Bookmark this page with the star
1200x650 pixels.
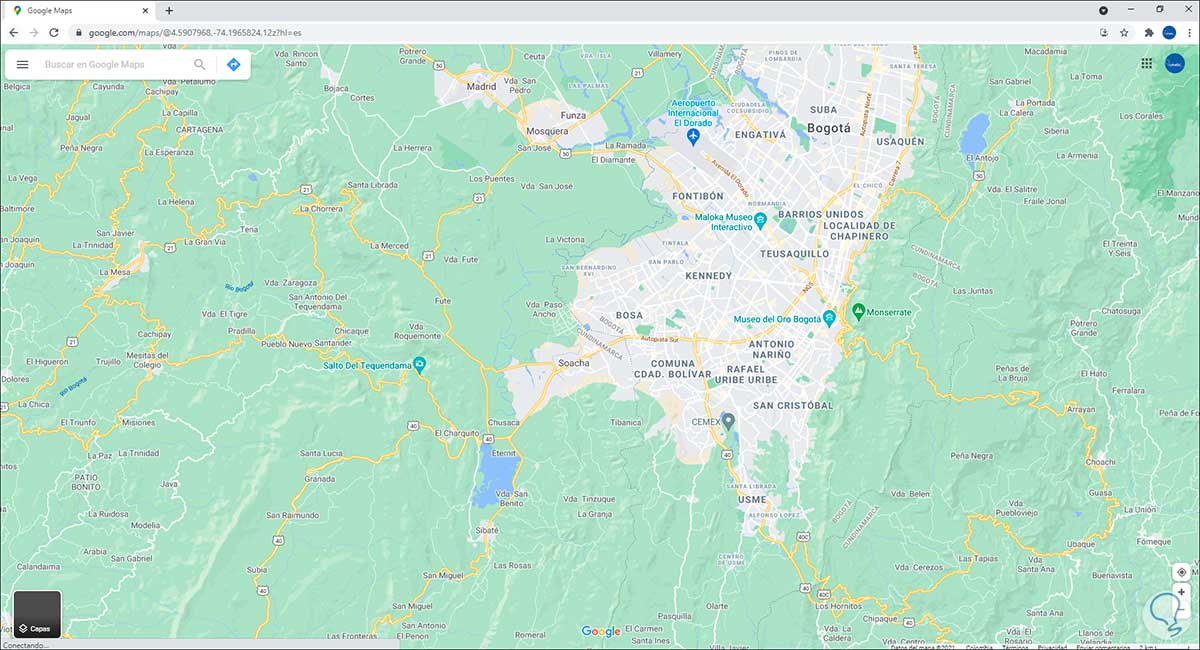pyautogui.click(x=1124, y=32)
